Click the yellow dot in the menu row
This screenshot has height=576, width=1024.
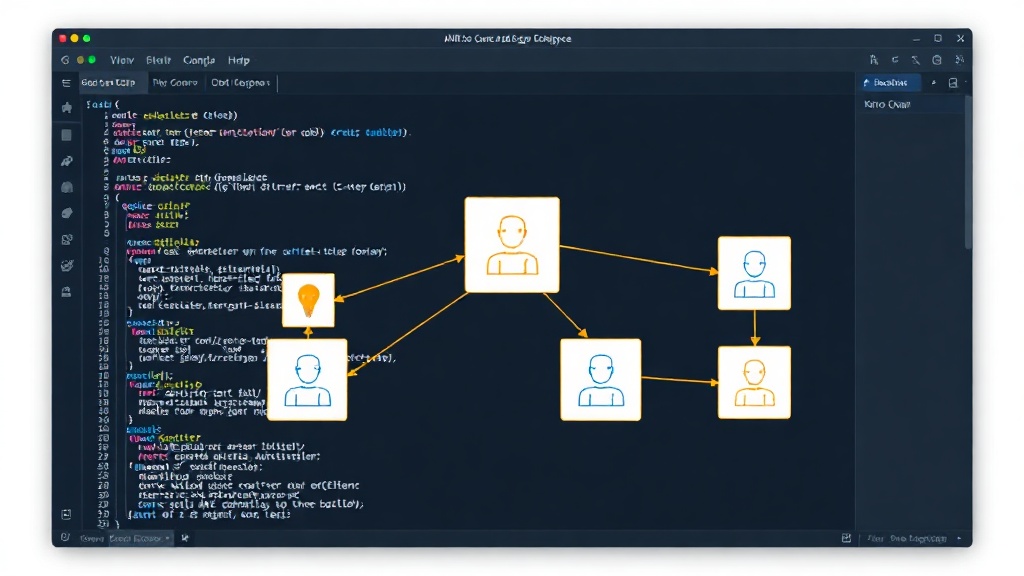pyautogui.click(x=80, y=60)
